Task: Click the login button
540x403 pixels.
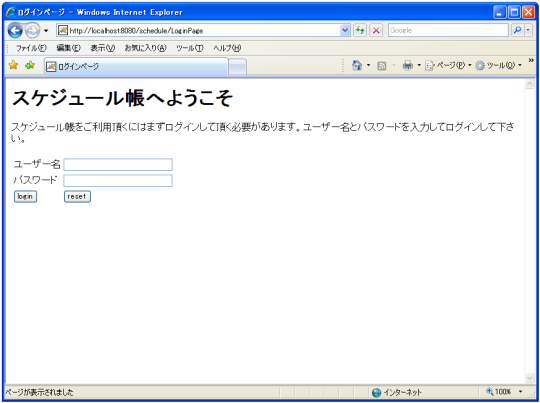Action: 25,197
